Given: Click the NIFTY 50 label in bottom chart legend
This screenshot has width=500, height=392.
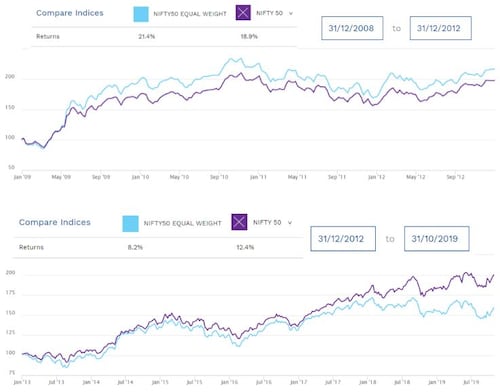Looking at the screenshot, I should pyautogui.click(x=267, y=222).
